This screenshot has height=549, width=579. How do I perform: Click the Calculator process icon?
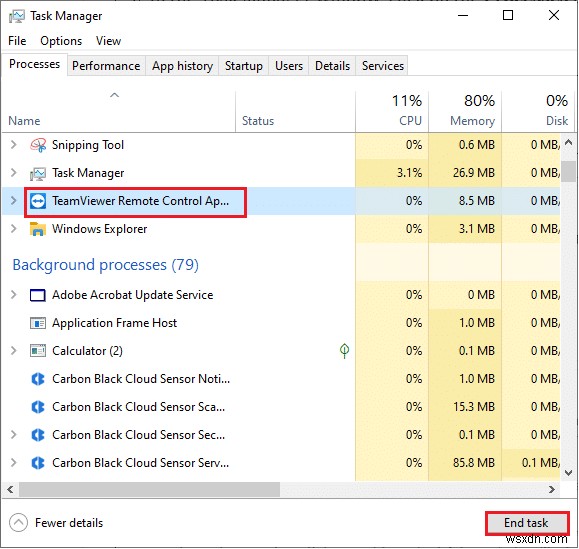click(38, 351)
